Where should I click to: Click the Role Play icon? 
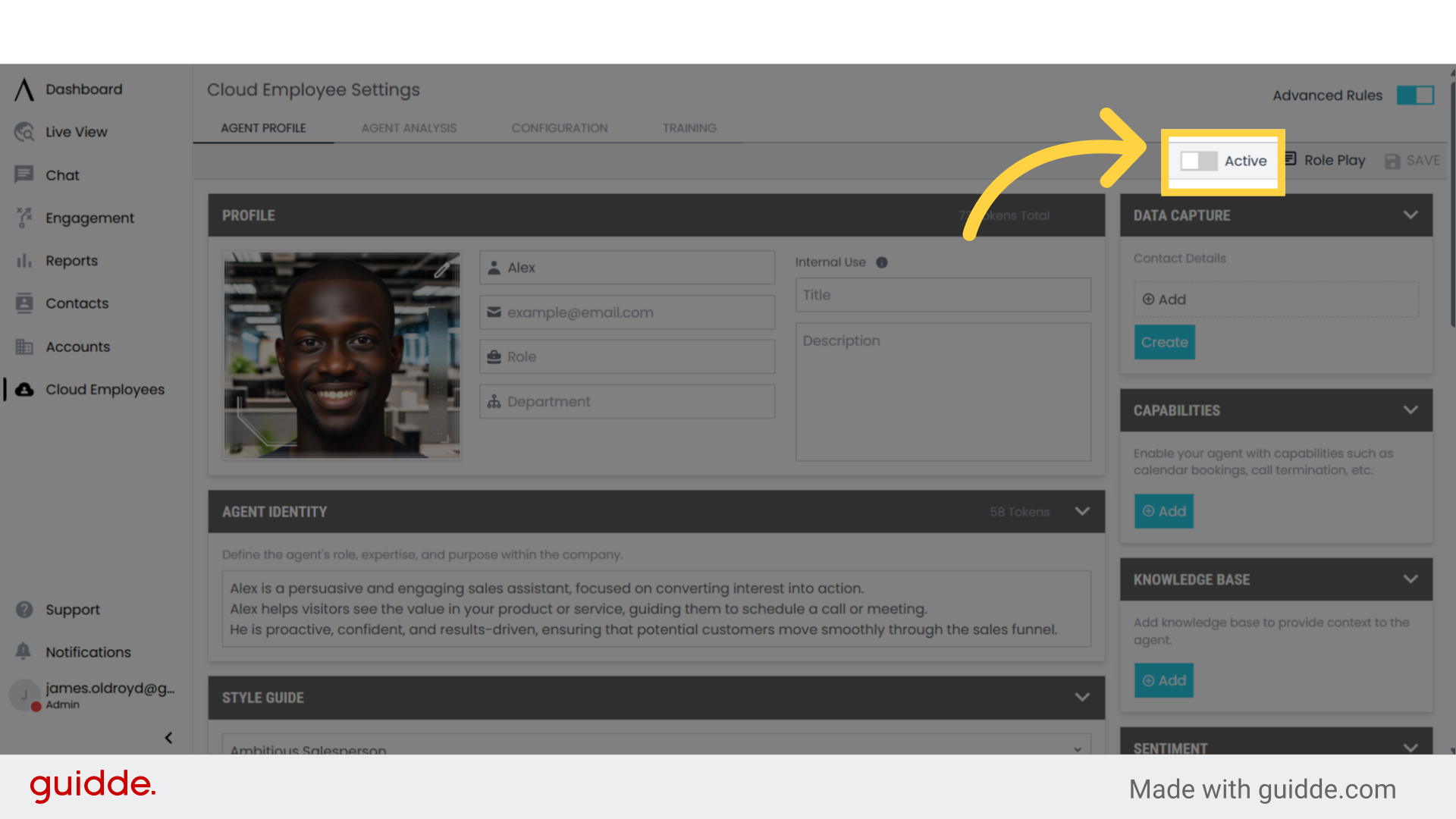point(1290,158)
